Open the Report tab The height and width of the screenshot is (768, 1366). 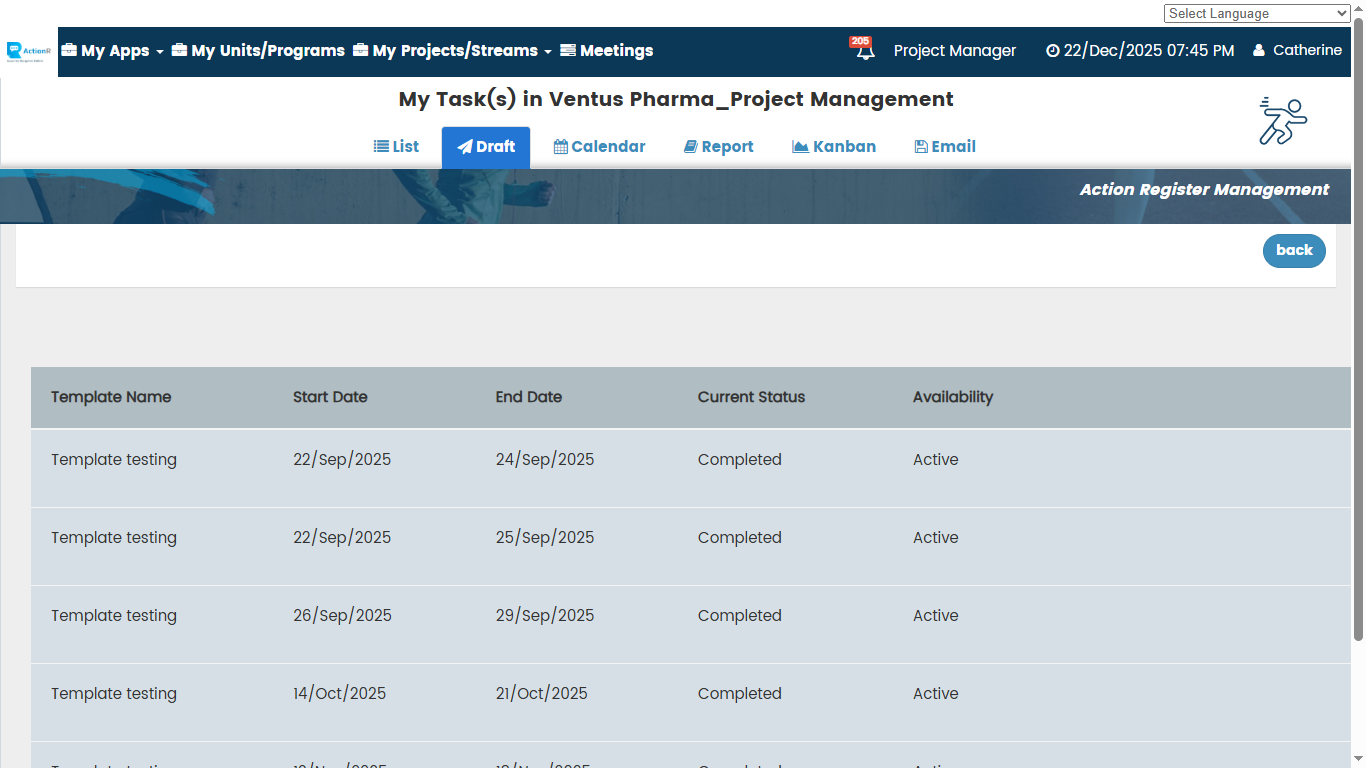pos(718,147)
